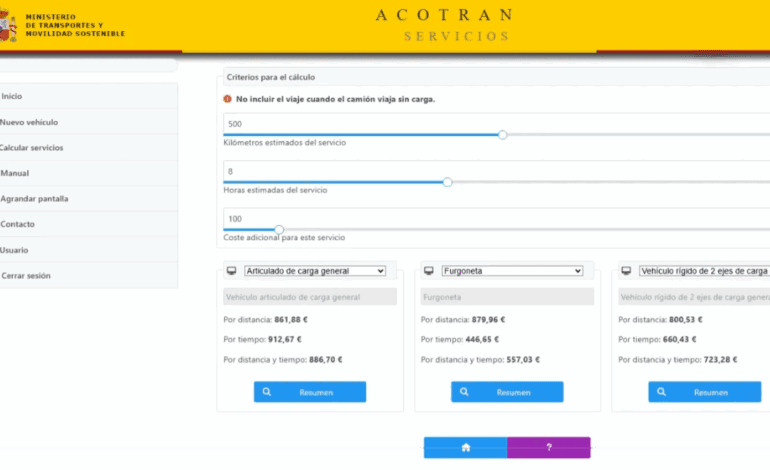This screenshot has height=470, width=770.
Task: Select Calcular servicios in the sidebar
Action: (88, 147)
